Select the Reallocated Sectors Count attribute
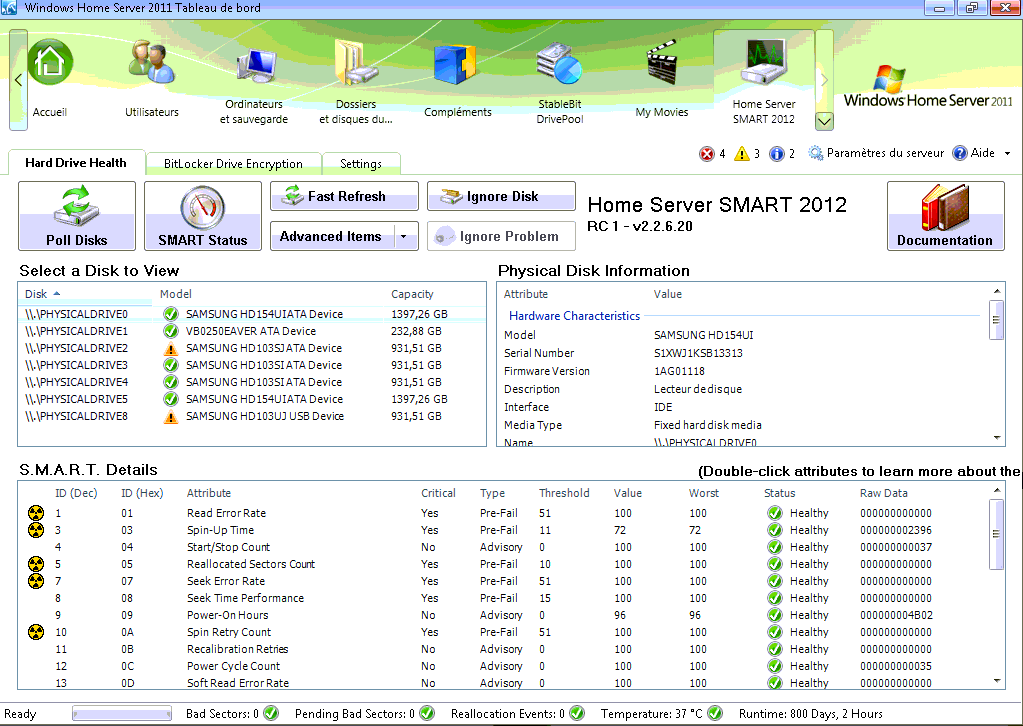Image resolution: width=1023 pixels, height=726 pixels. (251, 564)
